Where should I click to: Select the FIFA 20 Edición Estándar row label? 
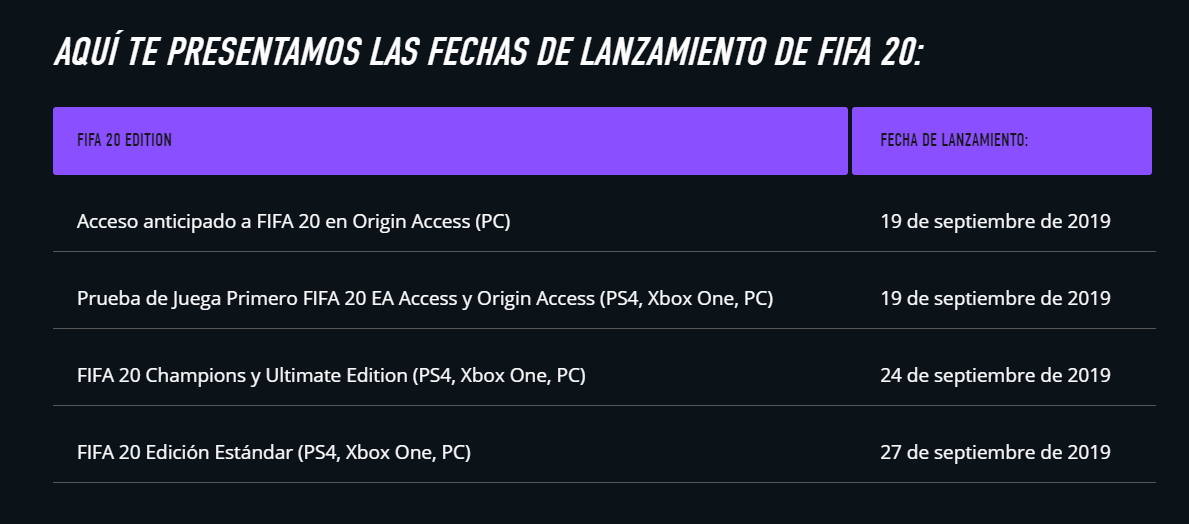pos(274,453)
